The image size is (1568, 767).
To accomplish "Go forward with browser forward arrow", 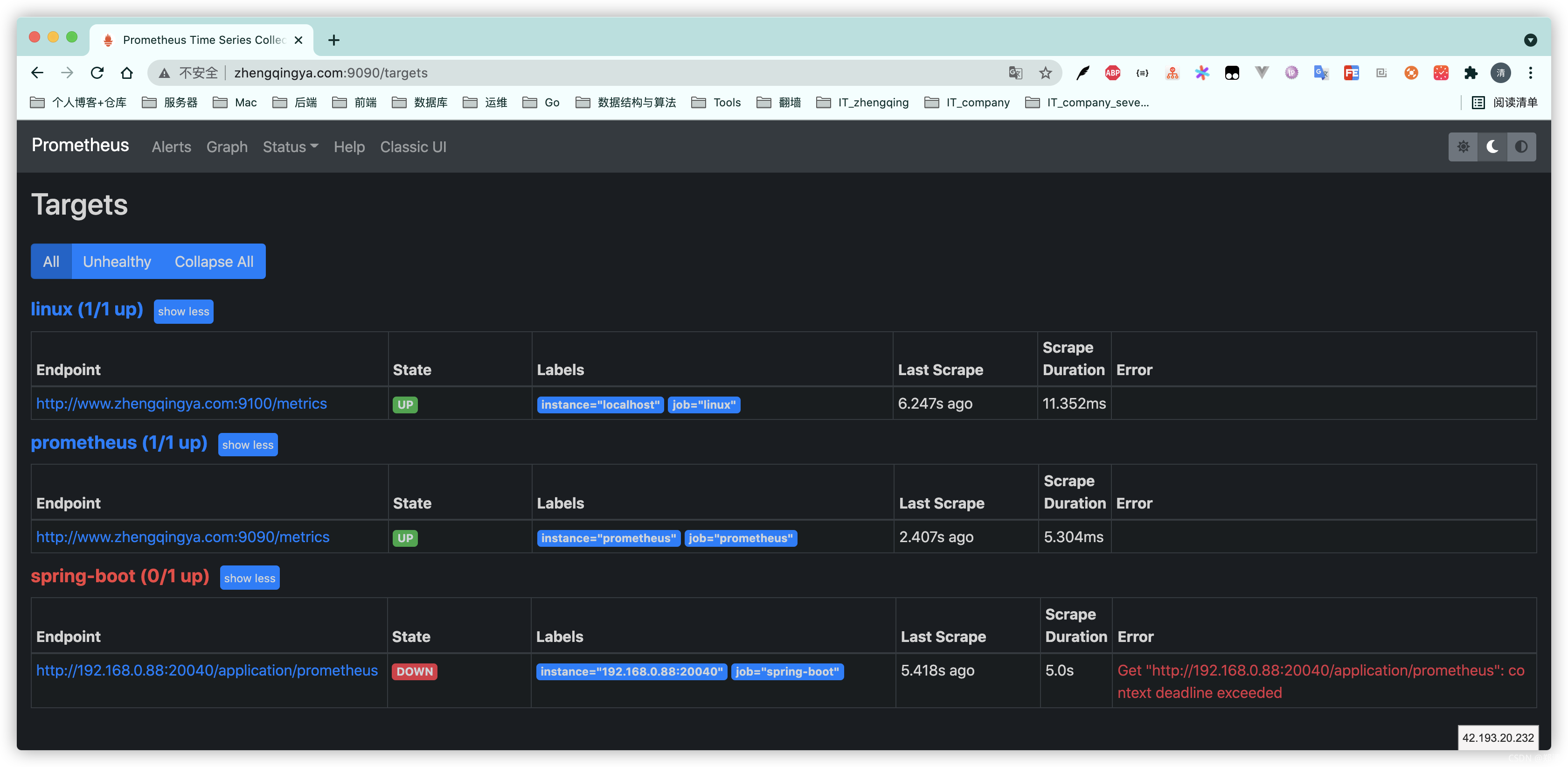I will 67,73.
